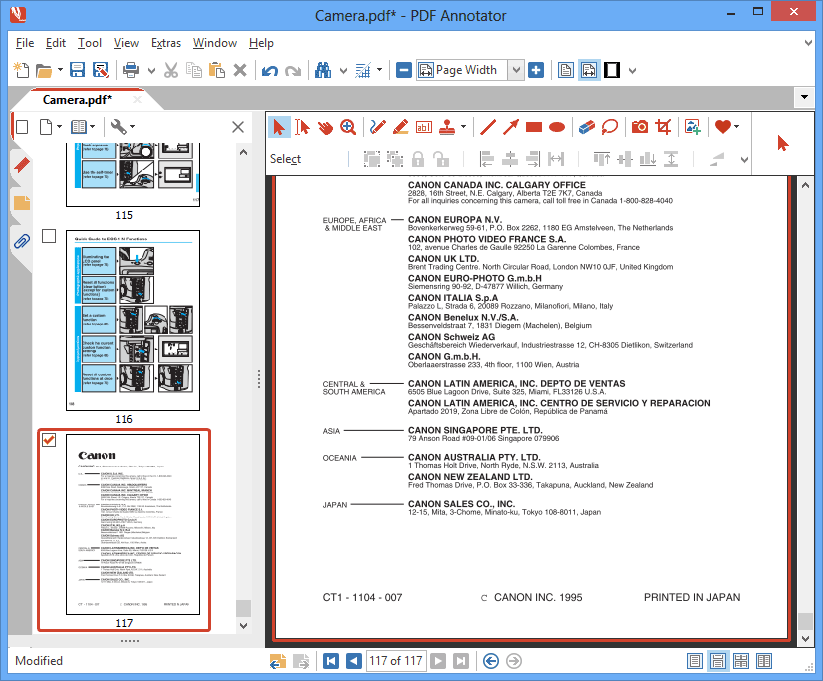Click the Print icon
Image resolution: width=823 pixels, height=681 pixels.
[131, 70]
